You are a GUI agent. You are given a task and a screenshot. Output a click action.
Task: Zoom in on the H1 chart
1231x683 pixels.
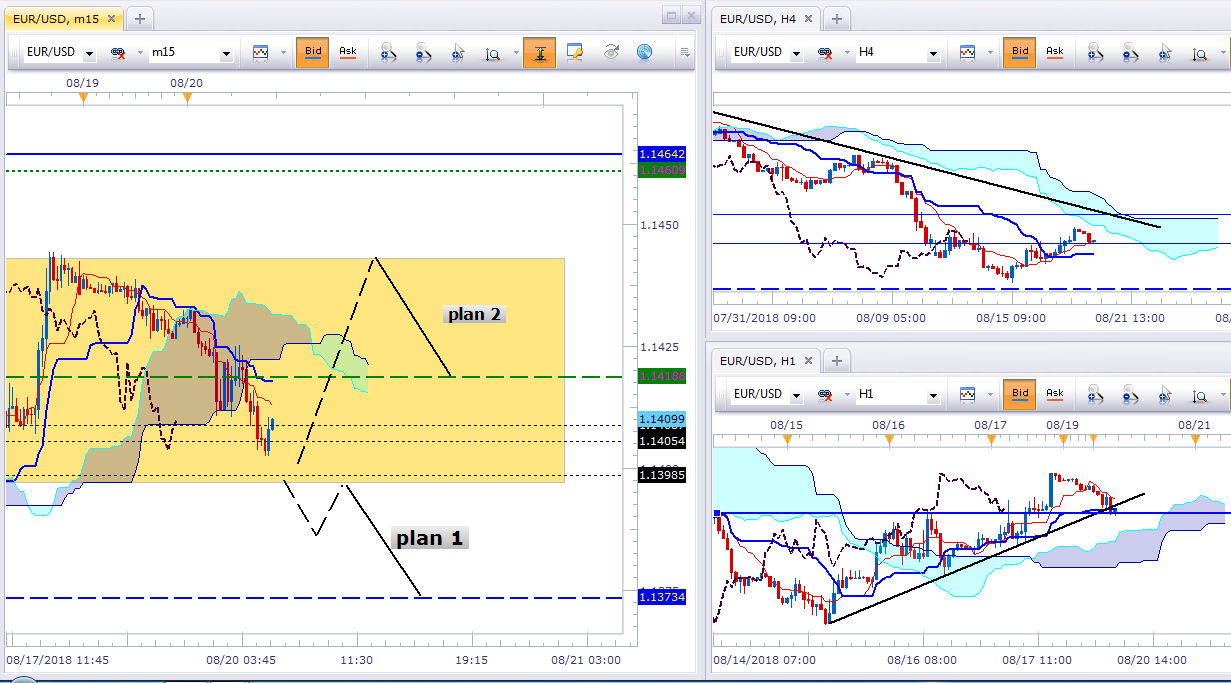pos(1095,395)
